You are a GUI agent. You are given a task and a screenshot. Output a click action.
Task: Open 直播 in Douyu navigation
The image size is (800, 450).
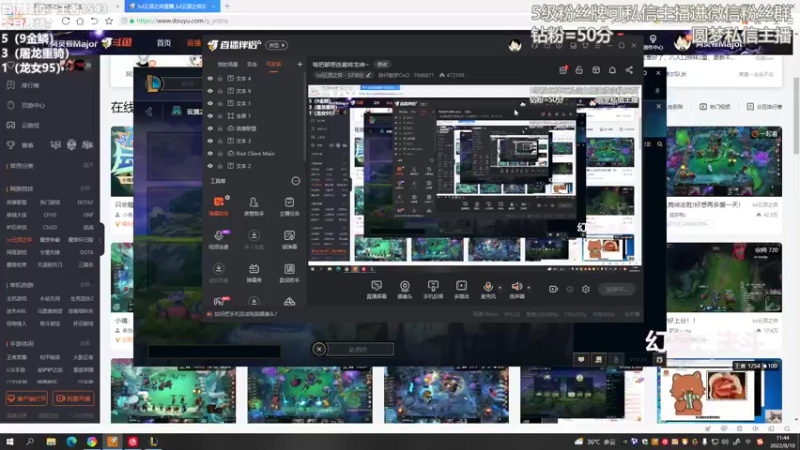194,43
